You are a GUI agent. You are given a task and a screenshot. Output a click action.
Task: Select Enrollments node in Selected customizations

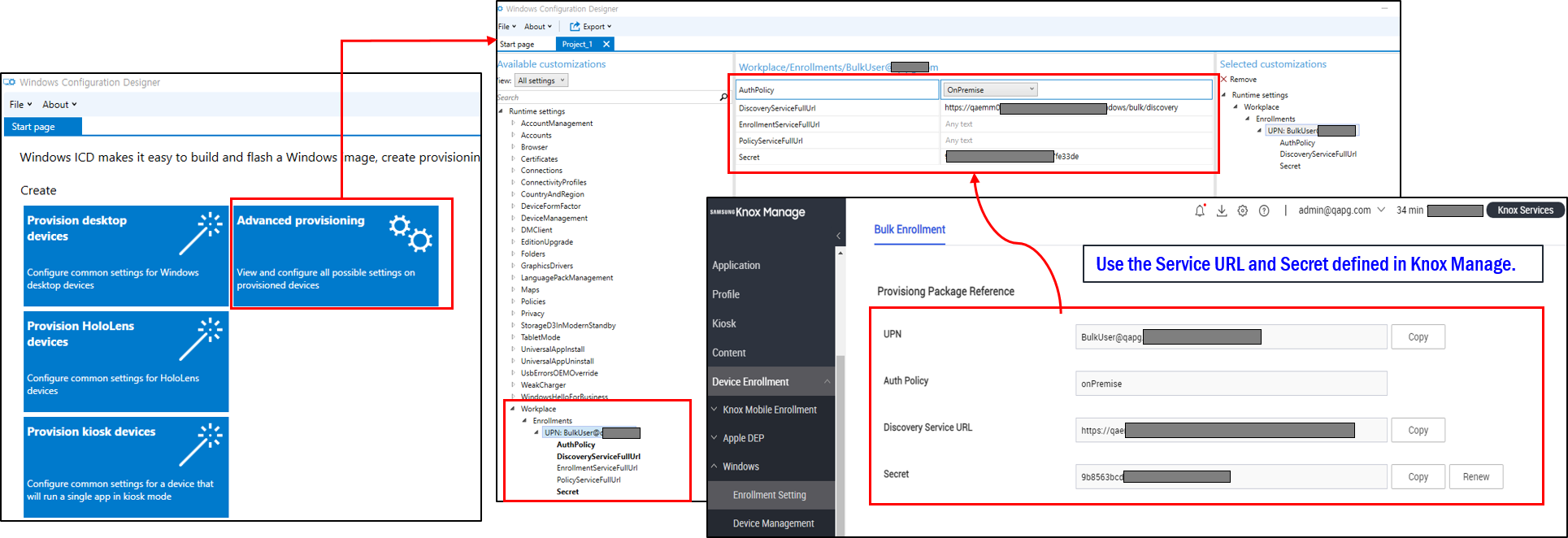coord(1275,119)
